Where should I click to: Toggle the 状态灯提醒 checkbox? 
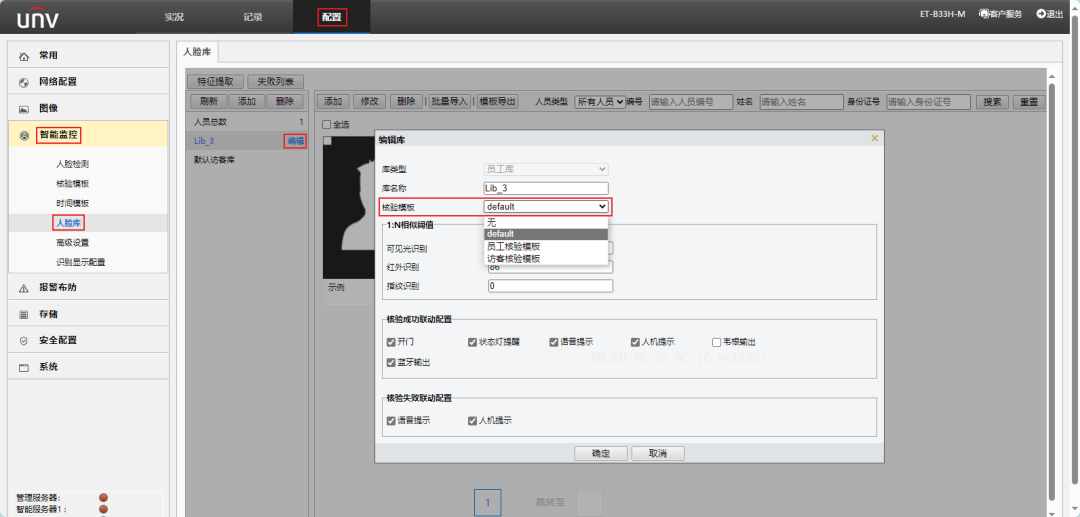point(472,341)
